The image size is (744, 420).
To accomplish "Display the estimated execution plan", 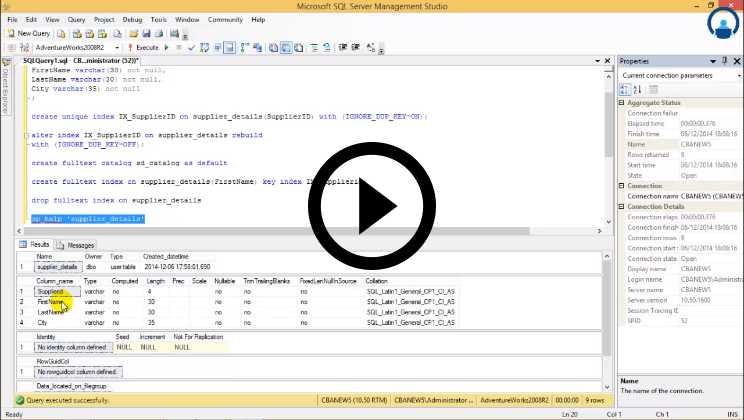I will [205, 47].
